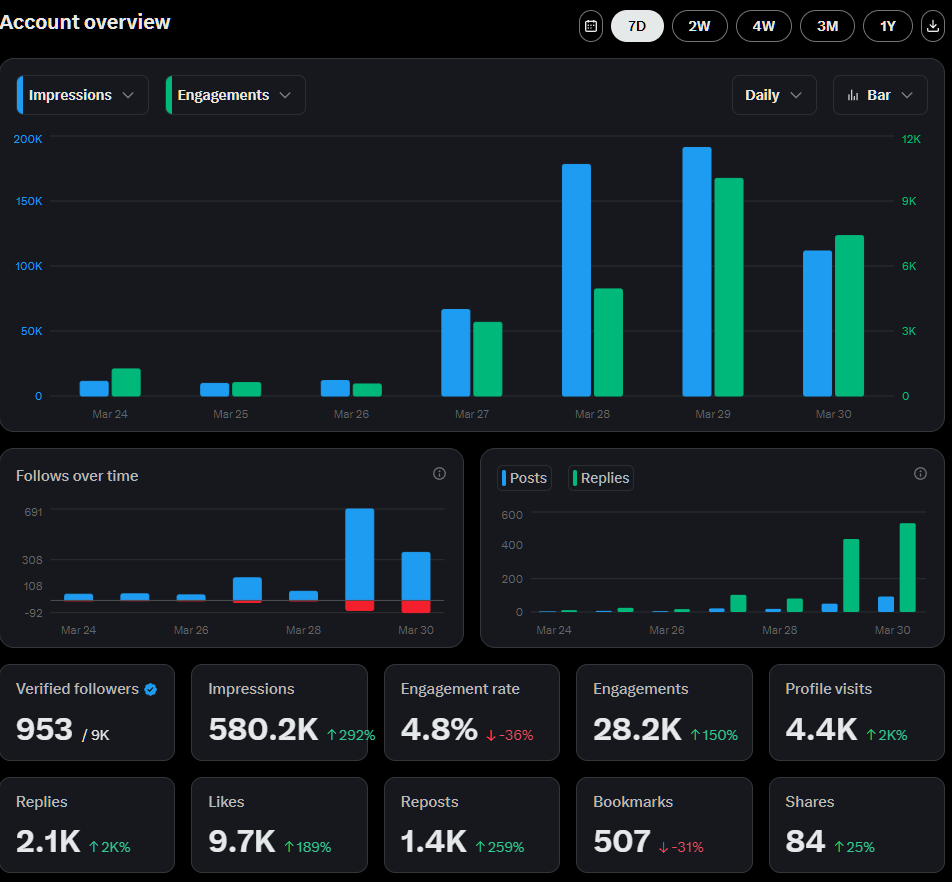Open the calendar date picker icon

tap(591, 26)
